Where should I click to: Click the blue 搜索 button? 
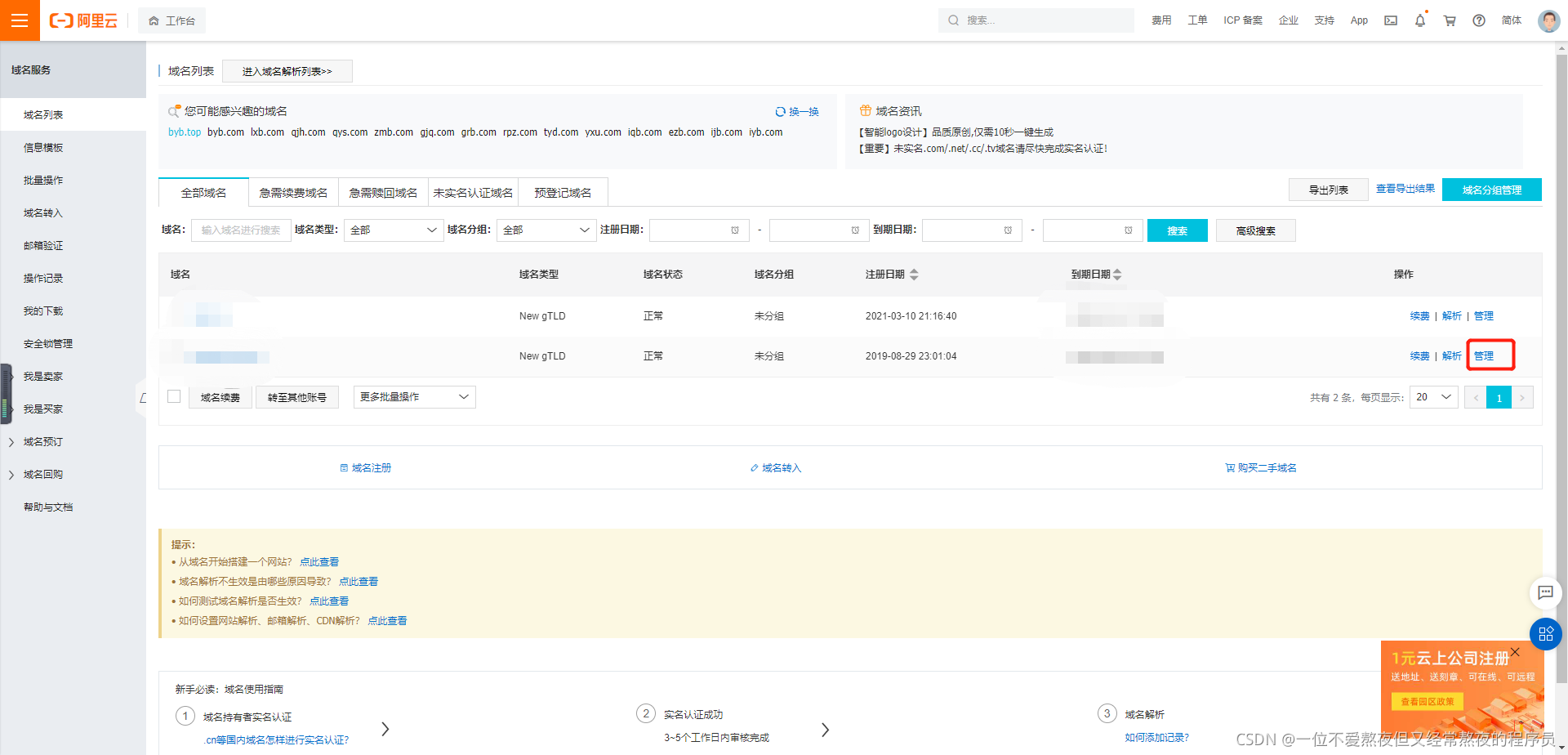click(x=1178, y=230)
